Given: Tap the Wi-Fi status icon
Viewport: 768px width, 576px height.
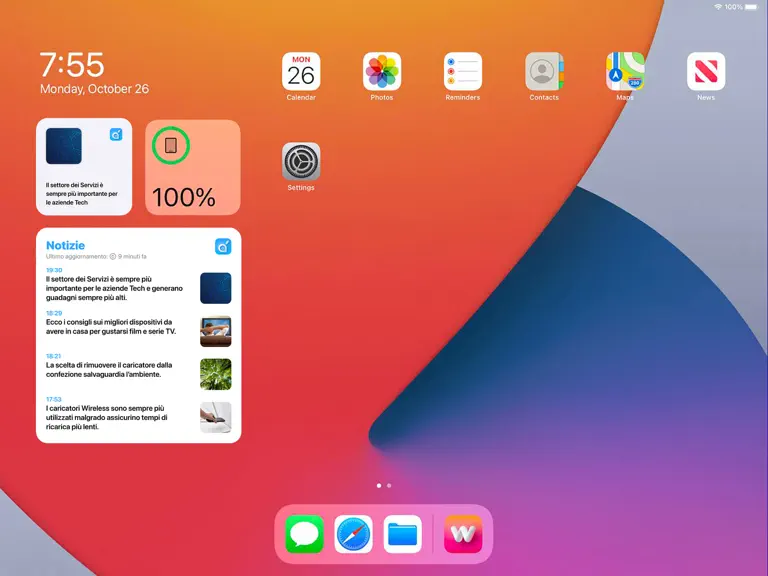Looking at the screenshot, I should (718, 7).
